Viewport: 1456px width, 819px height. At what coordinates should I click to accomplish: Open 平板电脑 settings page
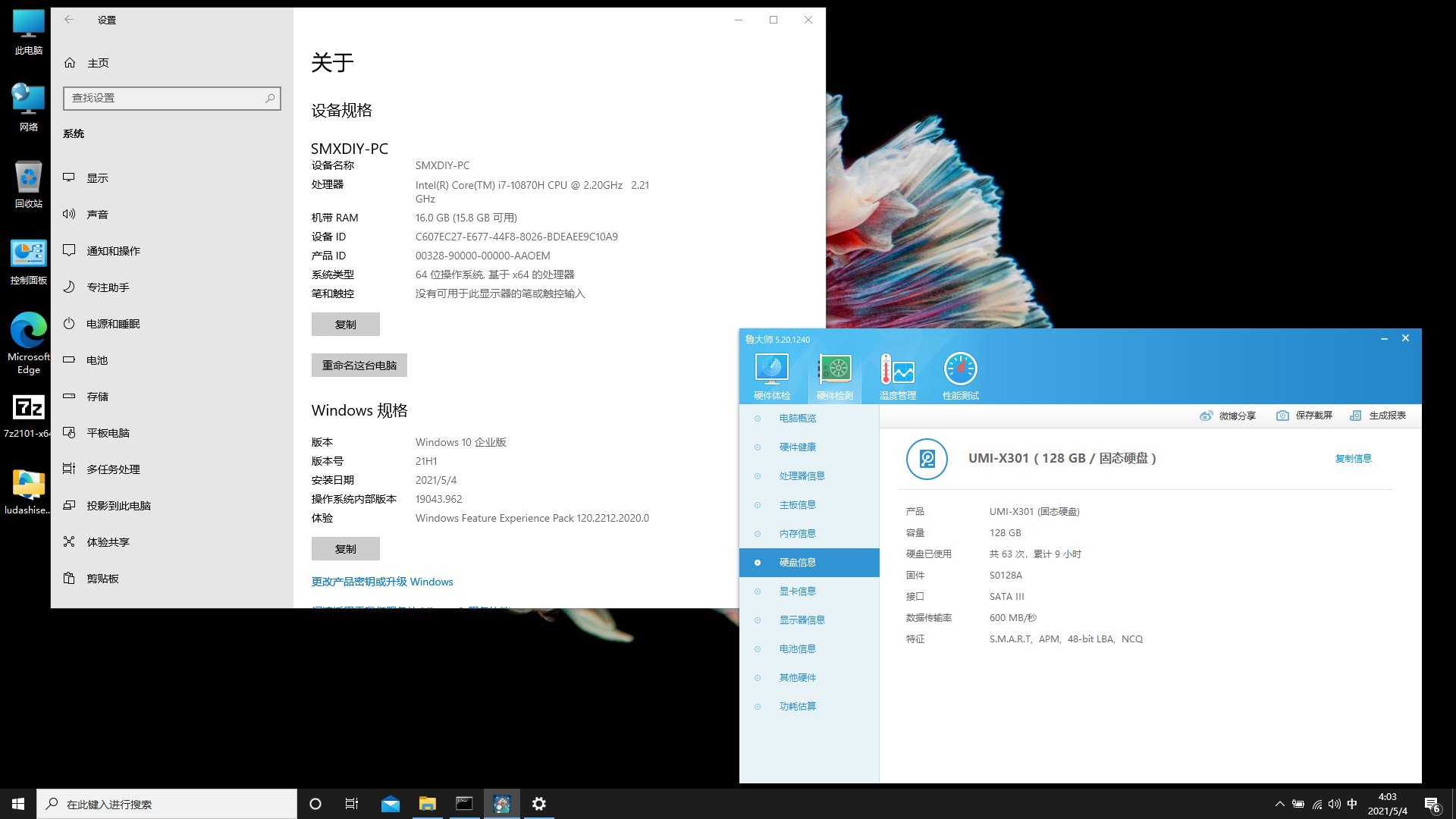[172, 433]
